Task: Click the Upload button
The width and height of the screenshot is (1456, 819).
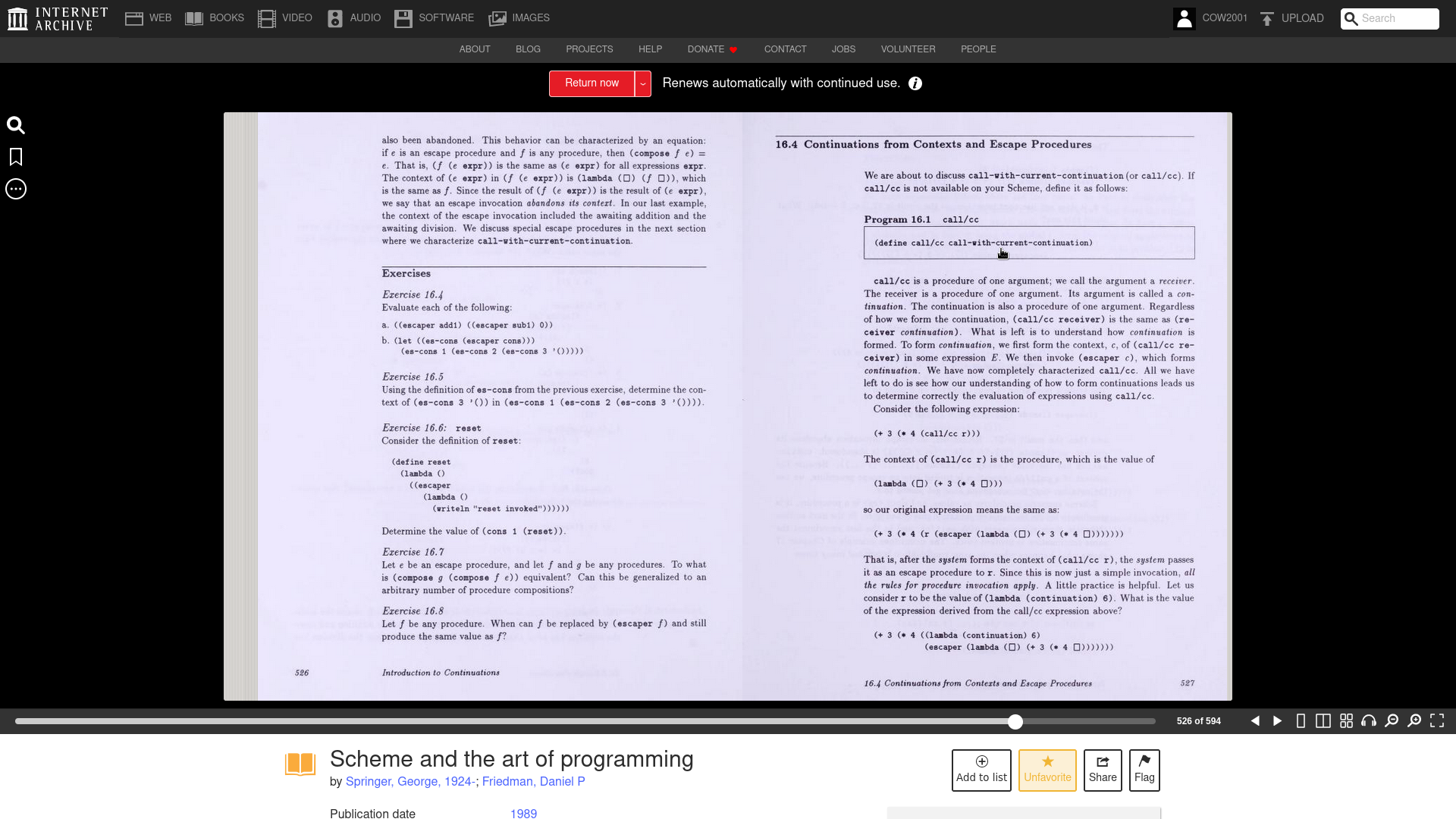Action: [x=1292, y=18]
